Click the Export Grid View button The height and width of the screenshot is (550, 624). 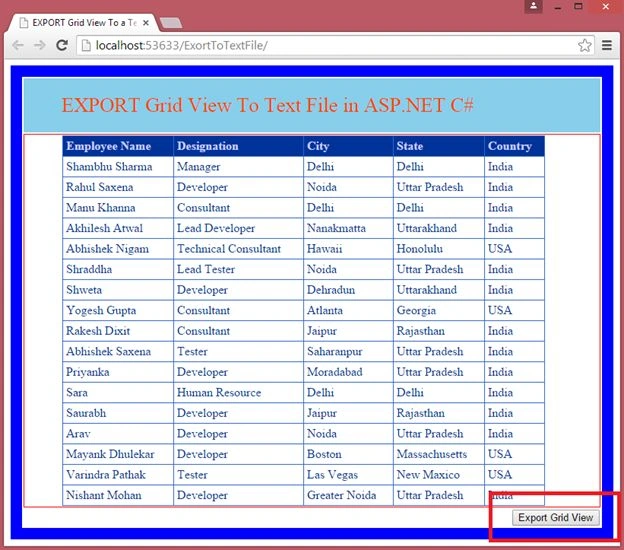[556, 518]
